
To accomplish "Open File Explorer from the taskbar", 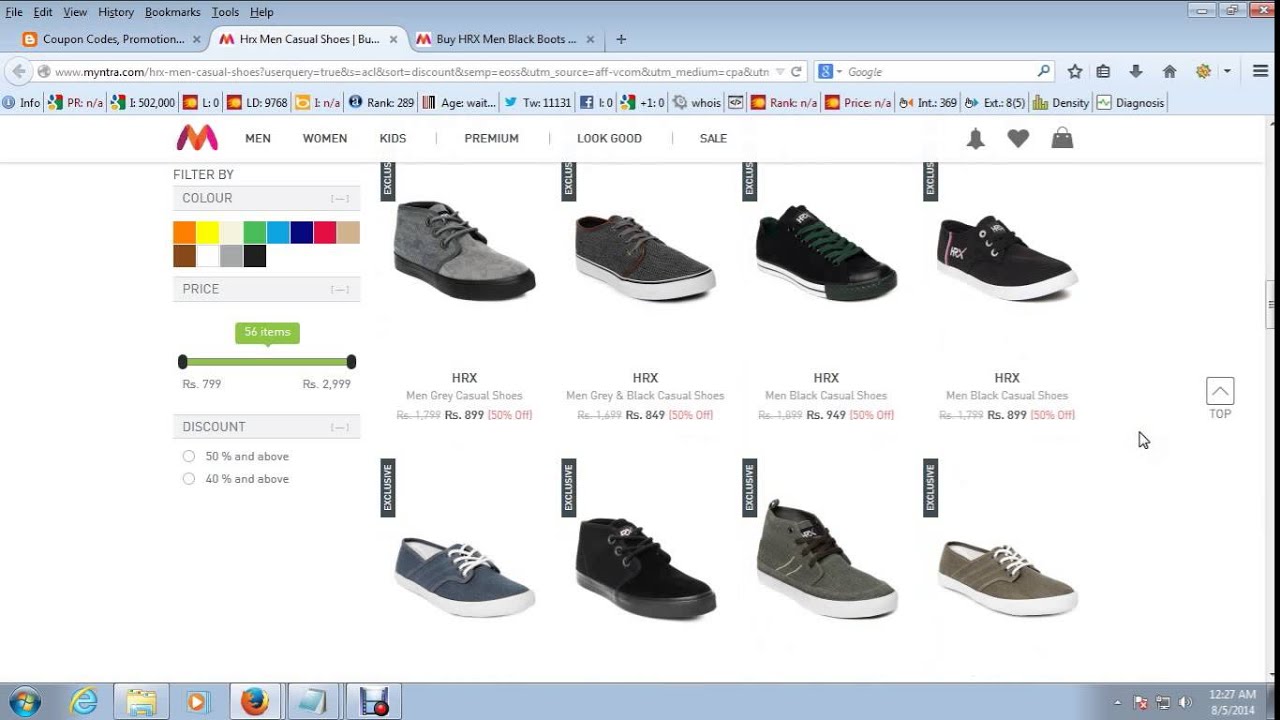I will (141, 701).
